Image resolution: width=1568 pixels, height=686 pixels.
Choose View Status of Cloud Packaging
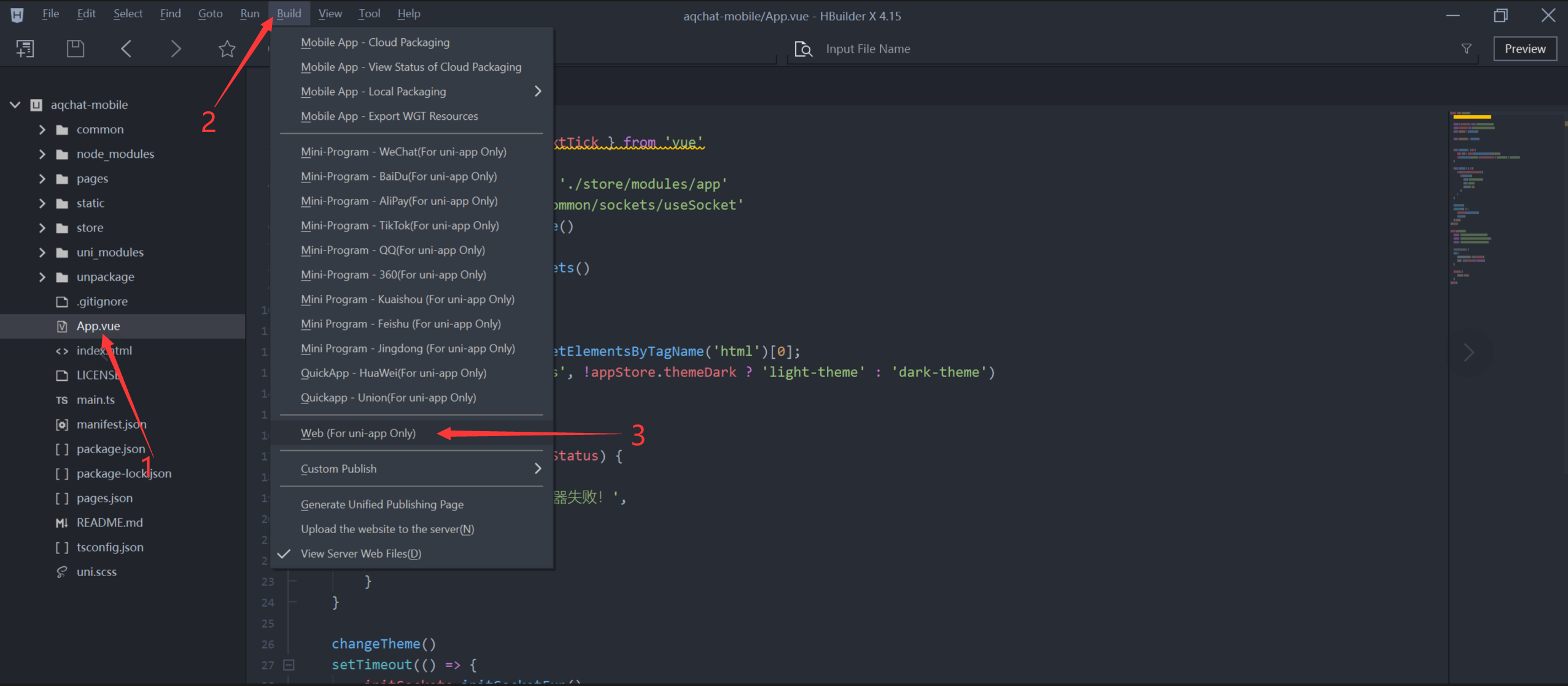pos(412,67)
